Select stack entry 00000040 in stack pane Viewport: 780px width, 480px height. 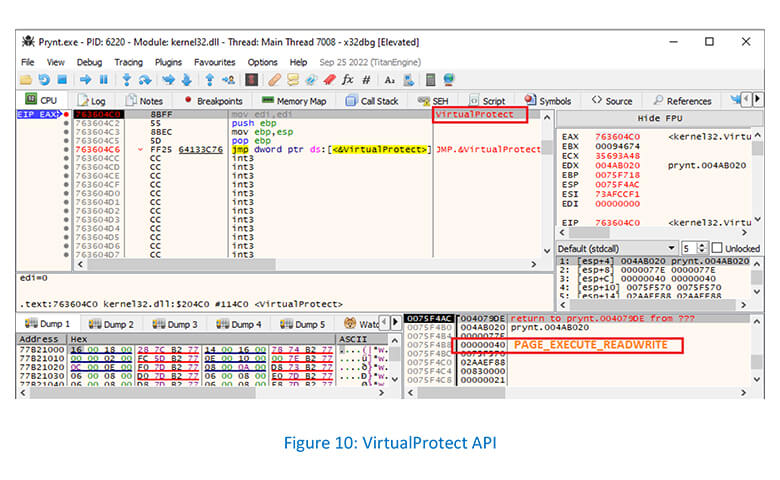483,345
